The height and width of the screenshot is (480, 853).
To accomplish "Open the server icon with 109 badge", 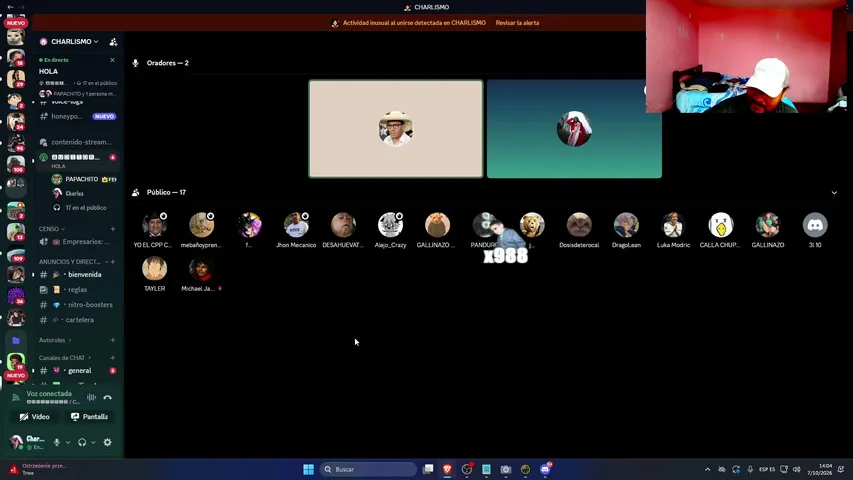I will click(16, 253).
